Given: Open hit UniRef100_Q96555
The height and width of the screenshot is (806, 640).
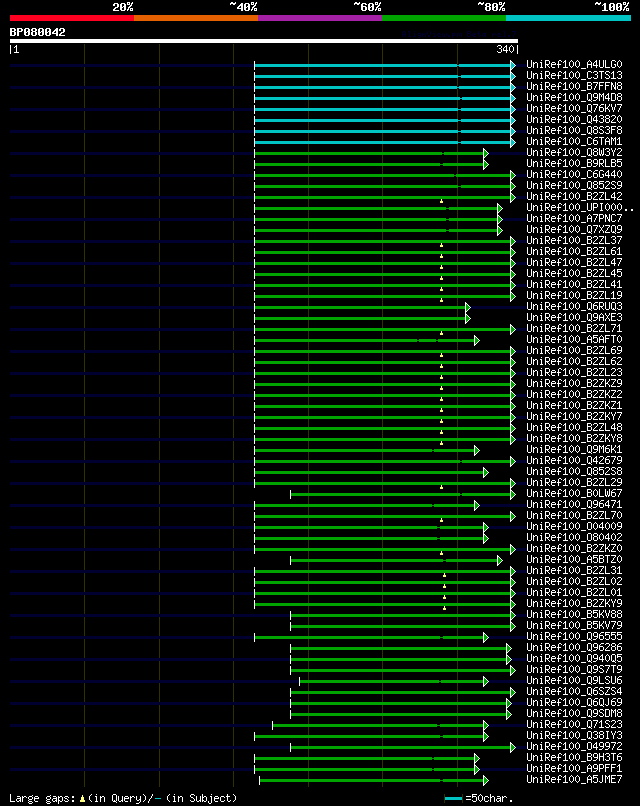Looking at the screenshot, I should coord(574,636).
